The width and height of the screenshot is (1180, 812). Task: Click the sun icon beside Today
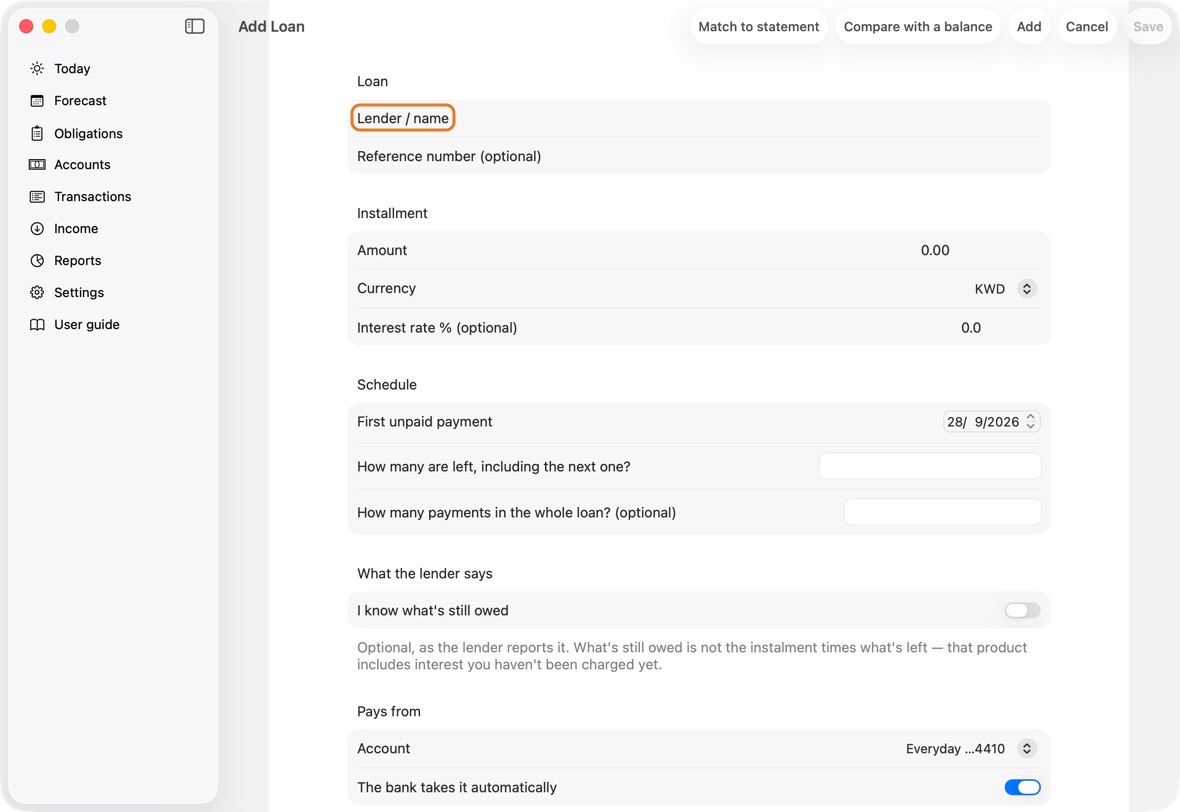coord(37,68)
